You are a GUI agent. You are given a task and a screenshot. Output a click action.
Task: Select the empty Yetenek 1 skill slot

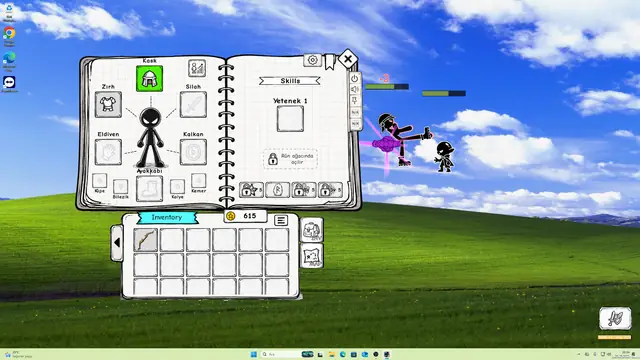(x=290, y=119)
